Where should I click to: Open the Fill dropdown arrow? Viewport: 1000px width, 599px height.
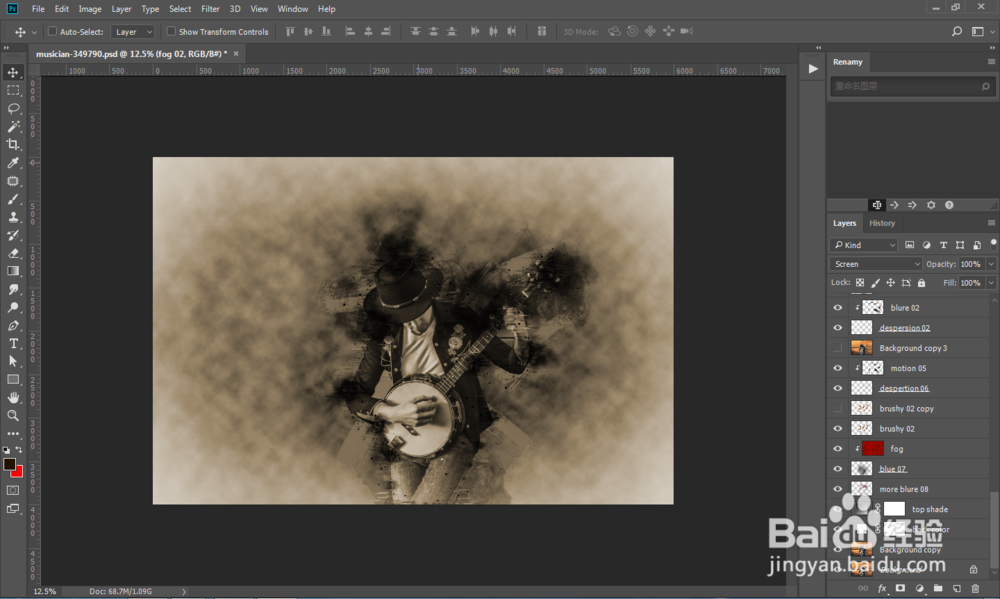tap(990, 283)
